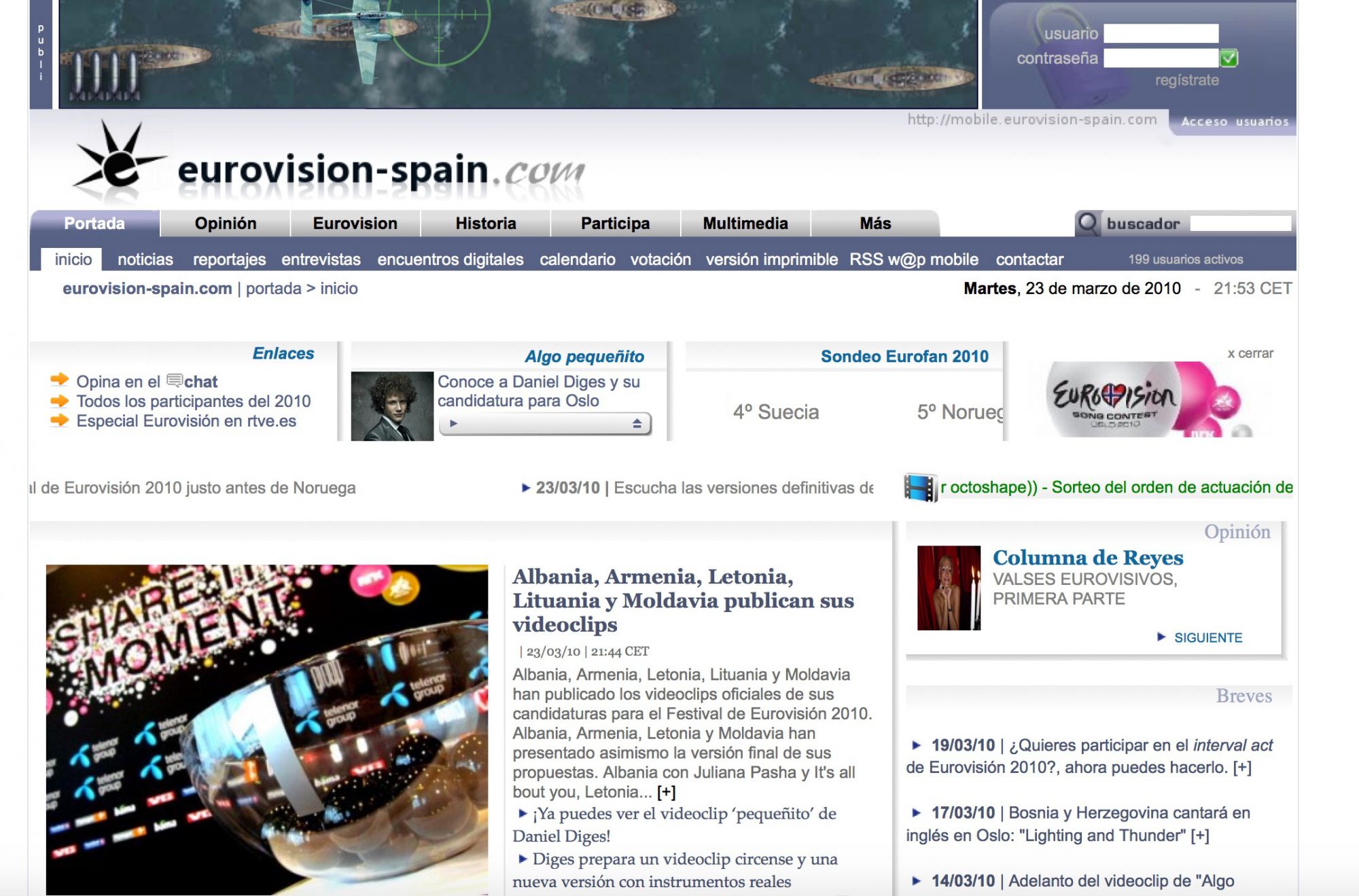Close the Eurovision banner with 'x cerrar'
The image size is (1359, 896).
click(x=1250, y=353)
